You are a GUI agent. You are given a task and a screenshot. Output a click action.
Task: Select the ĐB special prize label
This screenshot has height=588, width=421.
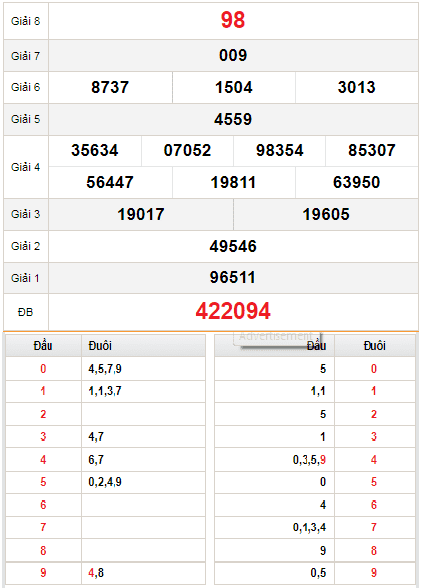coord(25,312)
